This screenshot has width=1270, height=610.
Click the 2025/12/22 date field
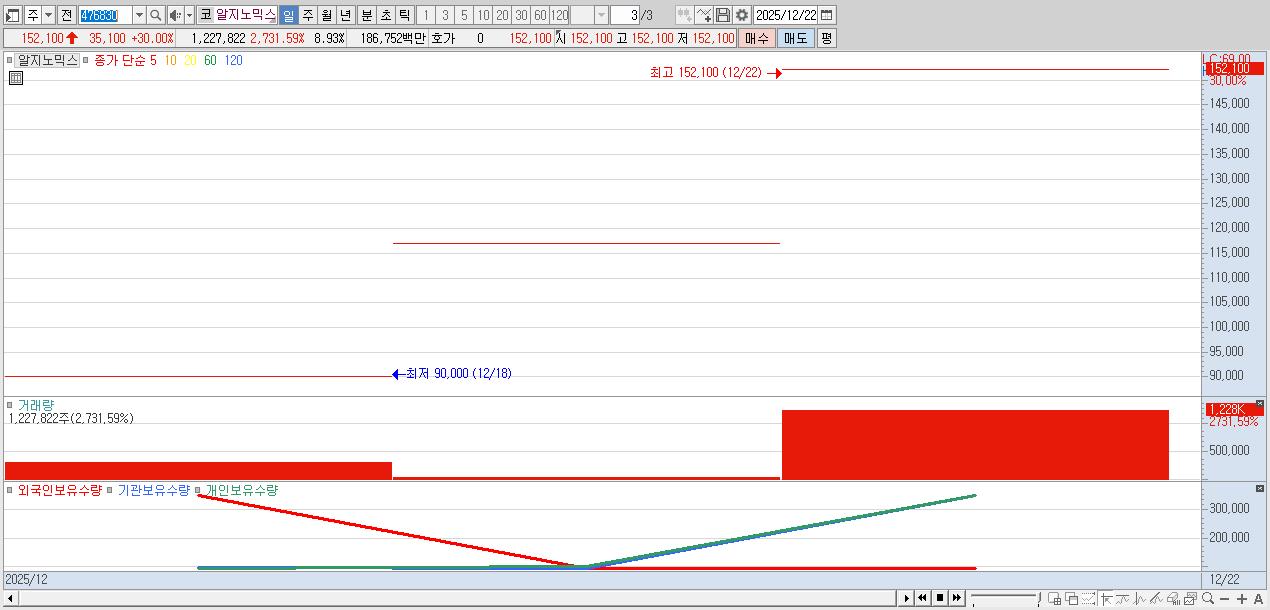[x=786, y=15]
